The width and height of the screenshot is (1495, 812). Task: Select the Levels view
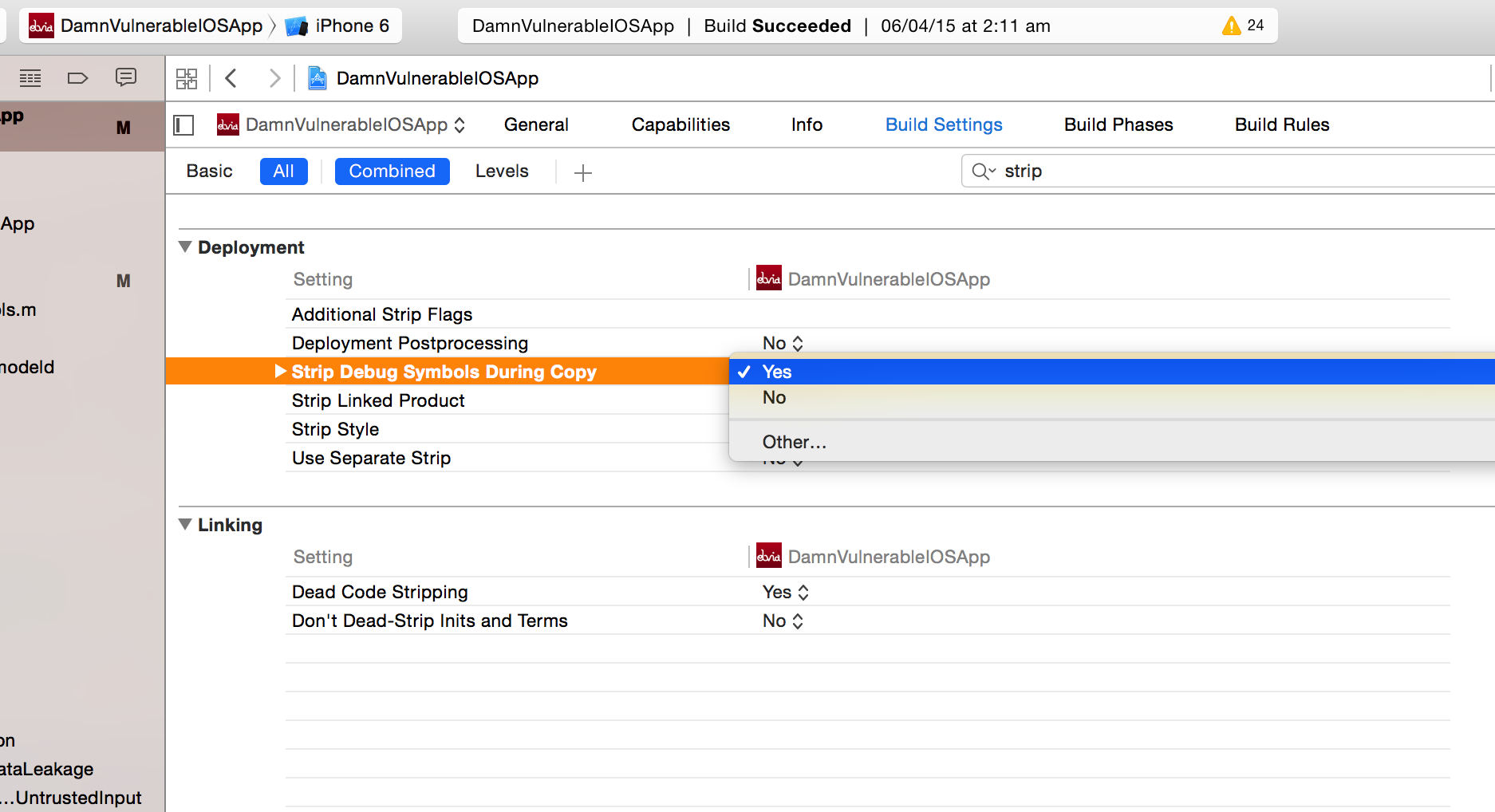[502, 171]
